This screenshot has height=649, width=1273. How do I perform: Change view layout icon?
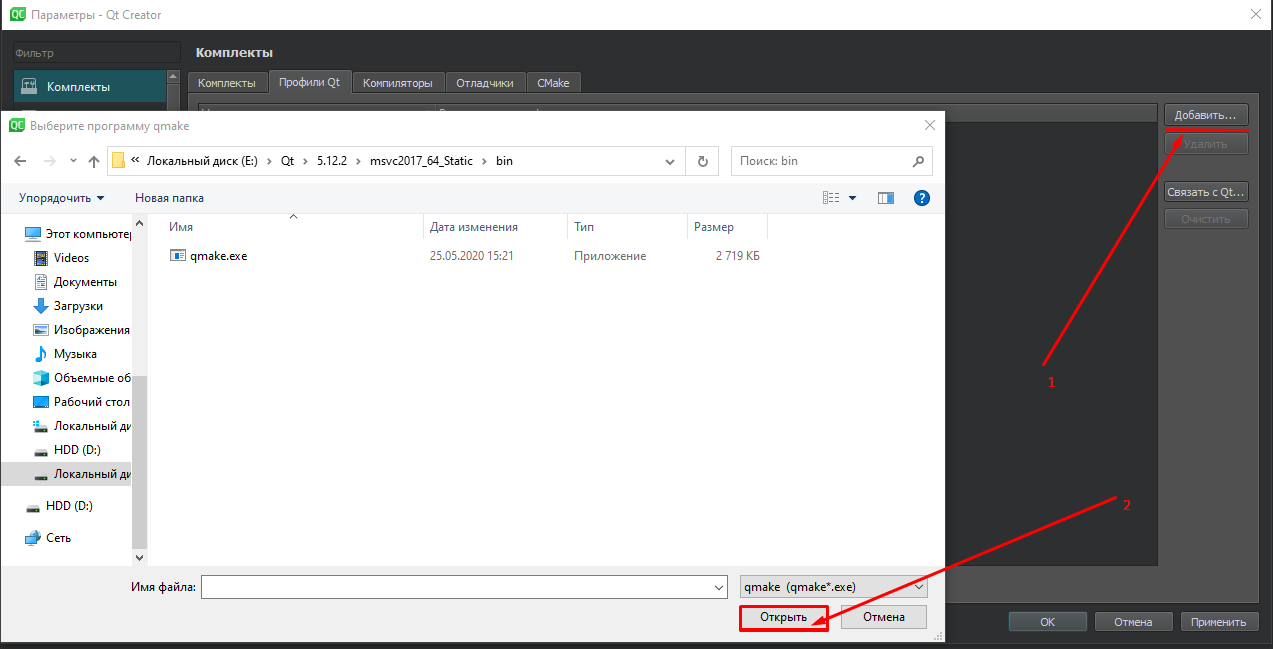[831, 198]
